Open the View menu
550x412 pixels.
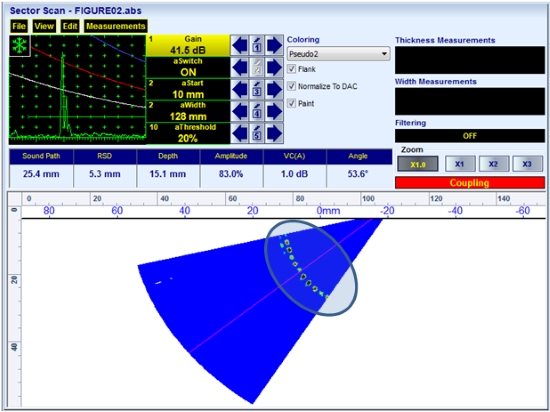pos(44,26)
